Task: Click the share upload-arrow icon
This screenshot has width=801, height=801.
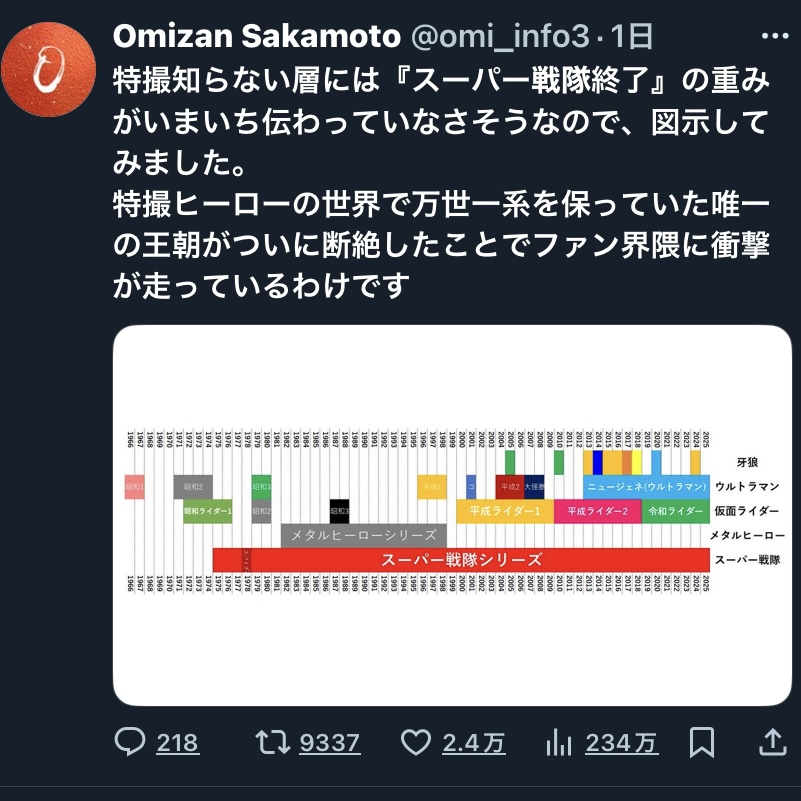Action: [x=772, y=742]
